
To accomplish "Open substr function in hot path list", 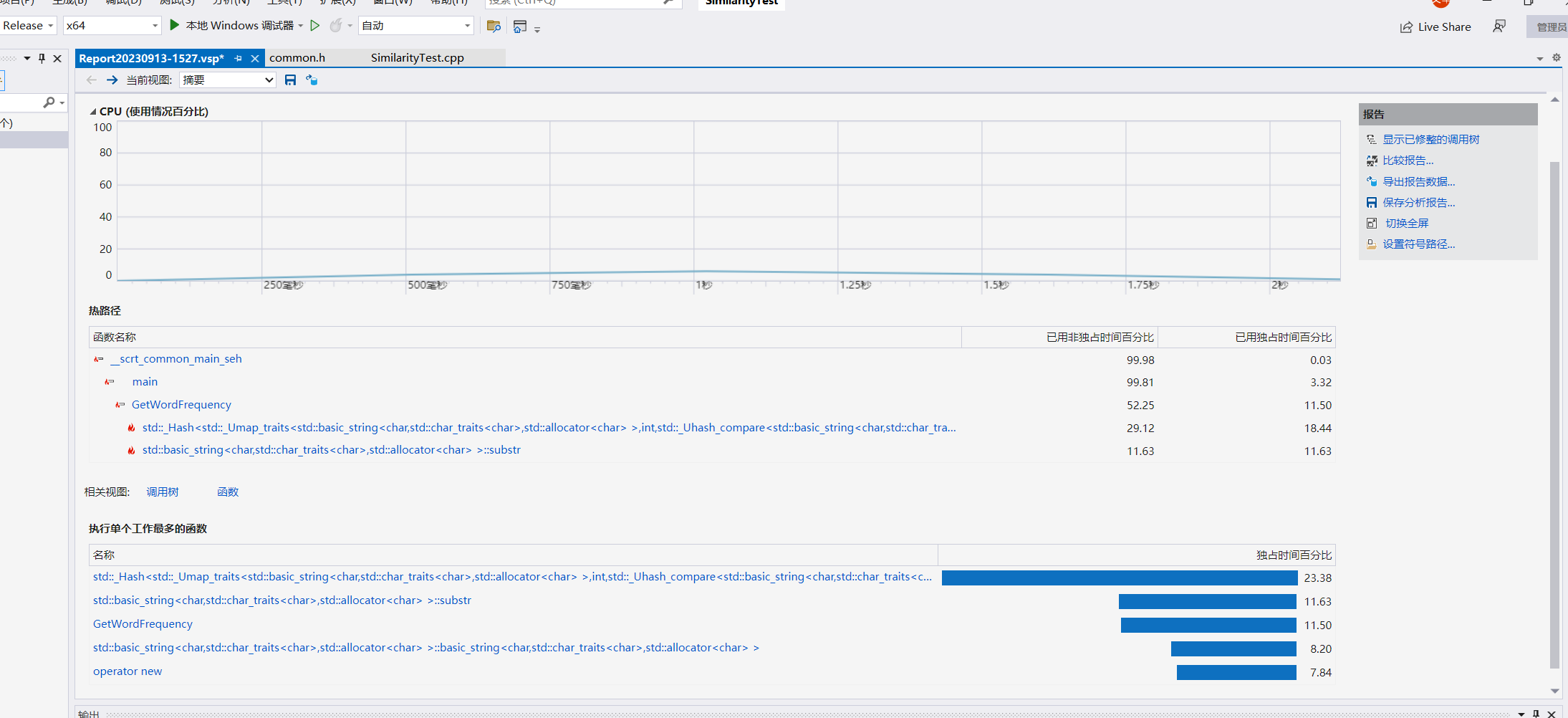I will pos(332,450).
